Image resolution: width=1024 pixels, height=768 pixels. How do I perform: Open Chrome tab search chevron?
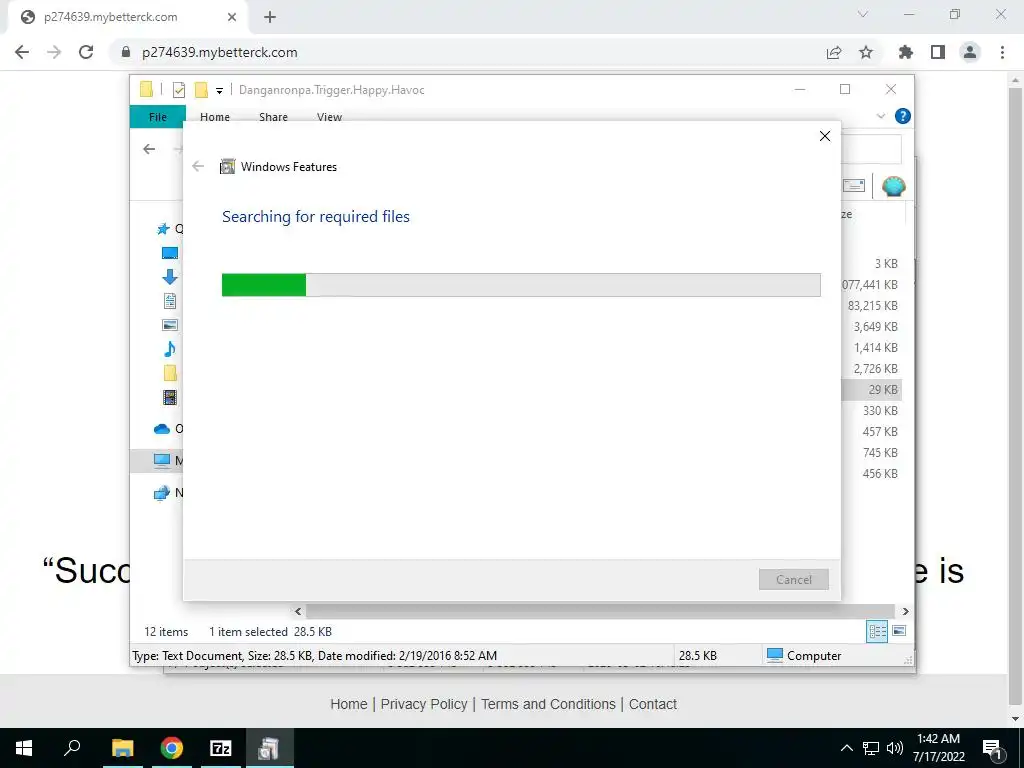pos(863,14)
